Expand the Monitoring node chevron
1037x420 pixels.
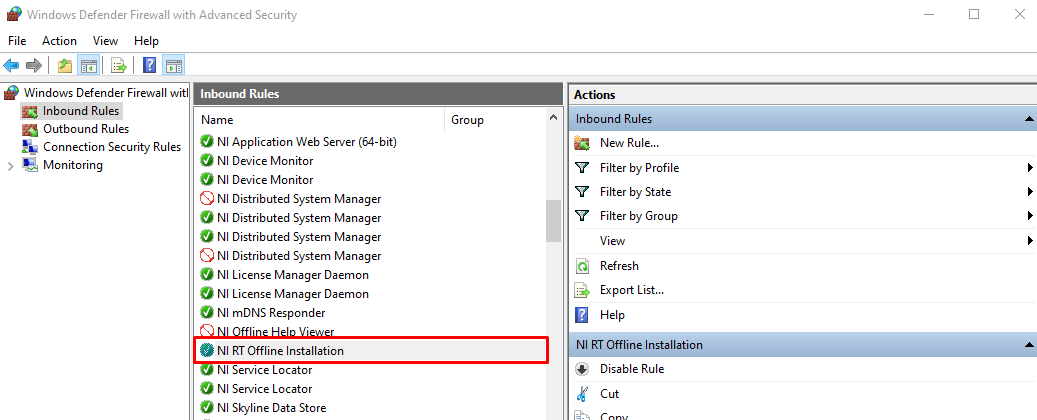click(x=10, y=166)
